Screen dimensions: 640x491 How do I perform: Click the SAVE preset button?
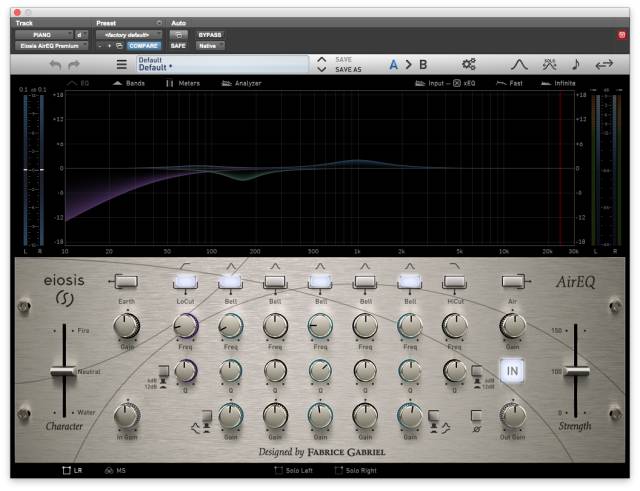pyautogui.click(x=343, y=60)
